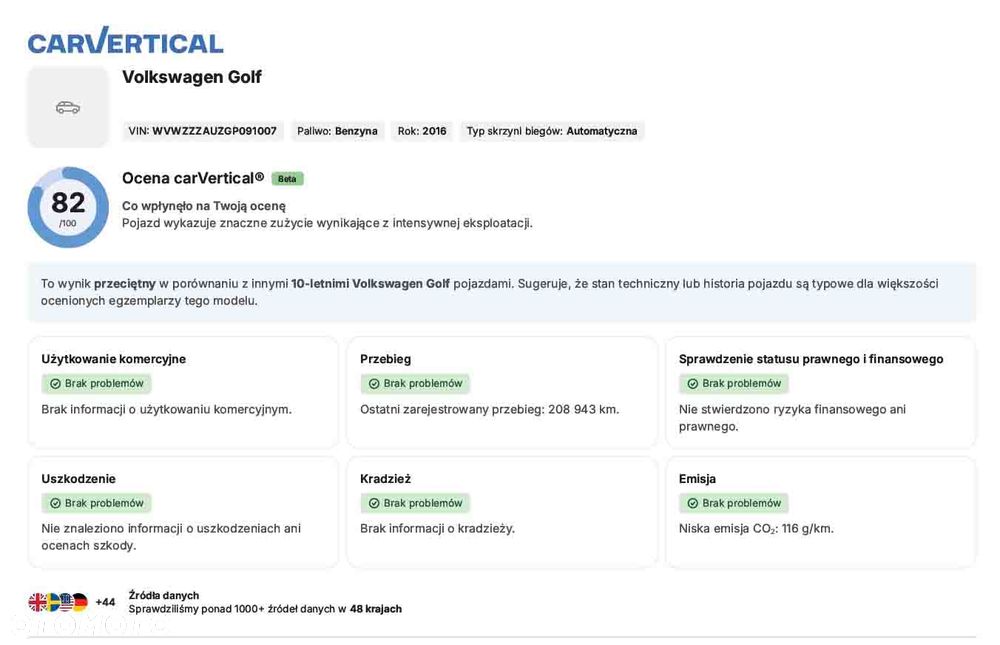Select the VIN WVWZZZAUZGP091007 chip
Image resolution: width=1000 pixels, height=645 pixels.
203,131
